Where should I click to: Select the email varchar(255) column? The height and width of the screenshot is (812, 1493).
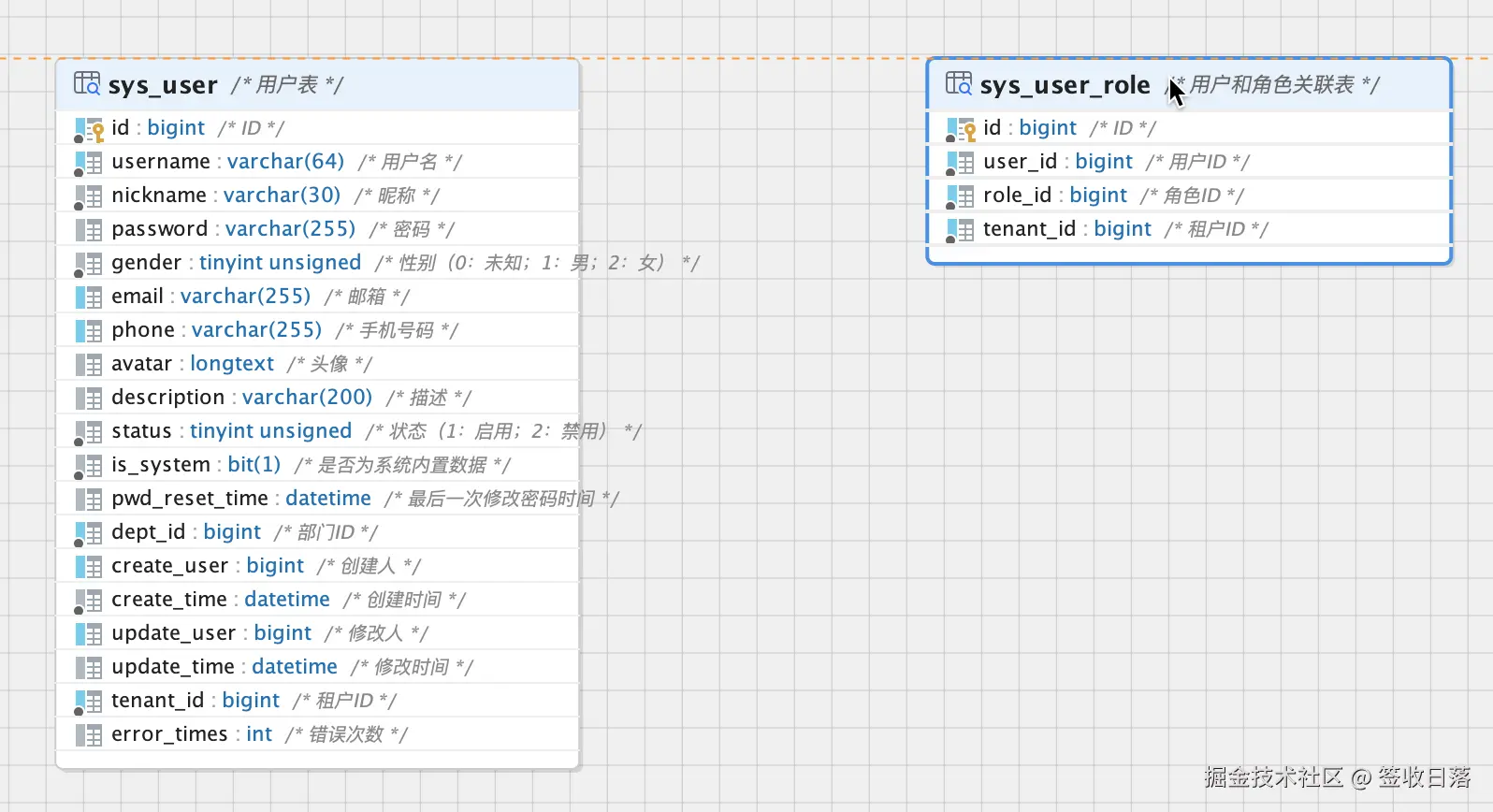click(317, 297)
